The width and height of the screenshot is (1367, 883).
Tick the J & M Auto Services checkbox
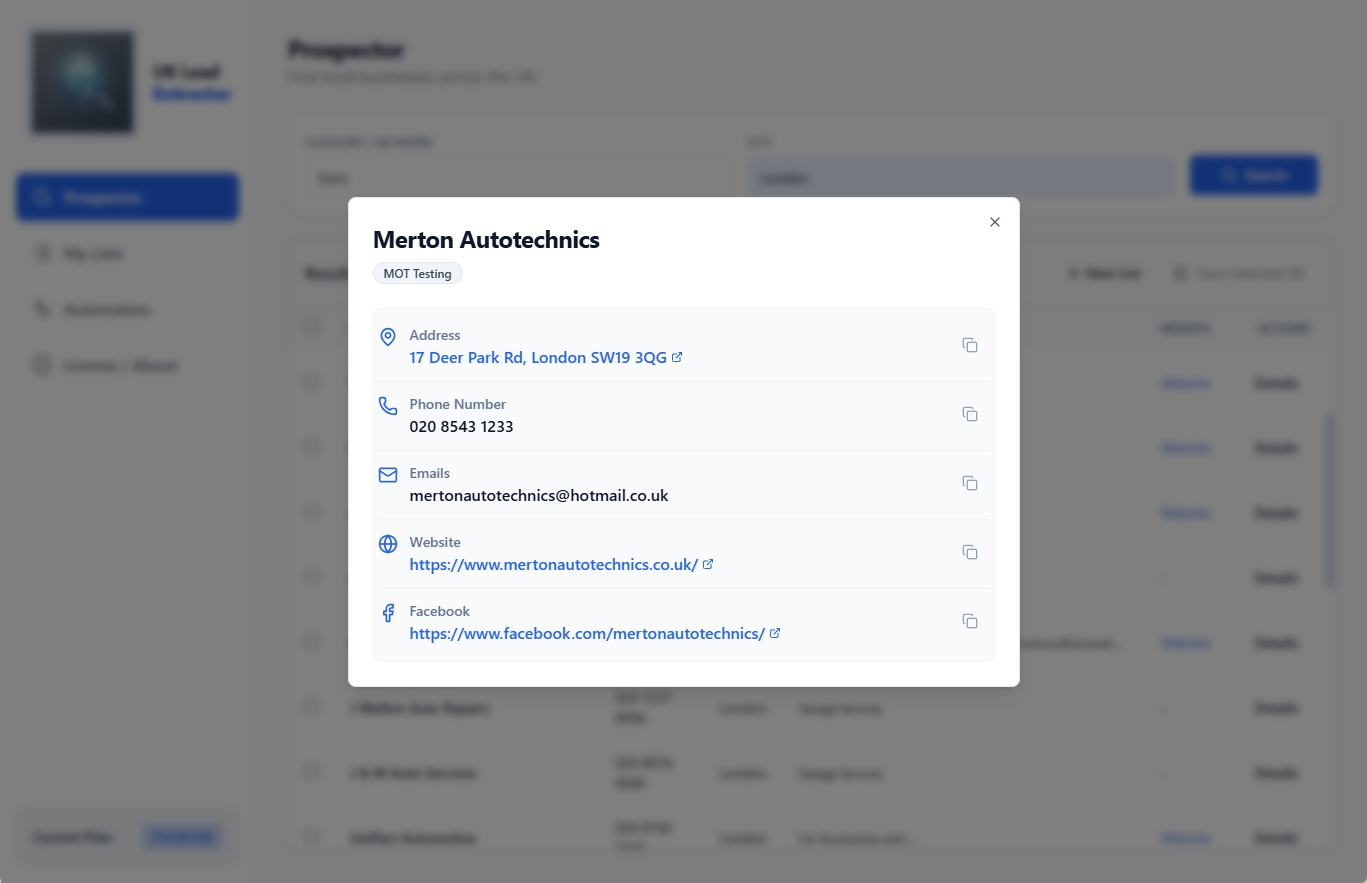311,772
